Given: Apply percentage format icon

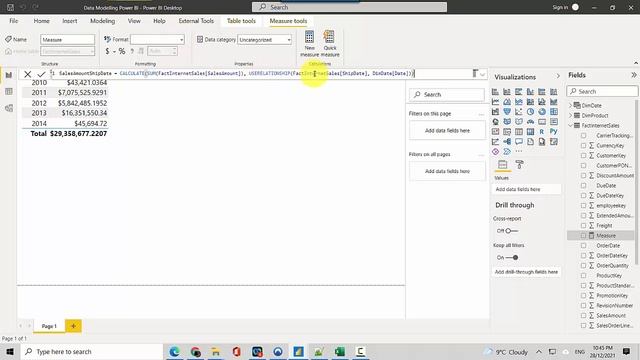Looking at the screenshot, I should pyautogui.click(x=122, y=51).
